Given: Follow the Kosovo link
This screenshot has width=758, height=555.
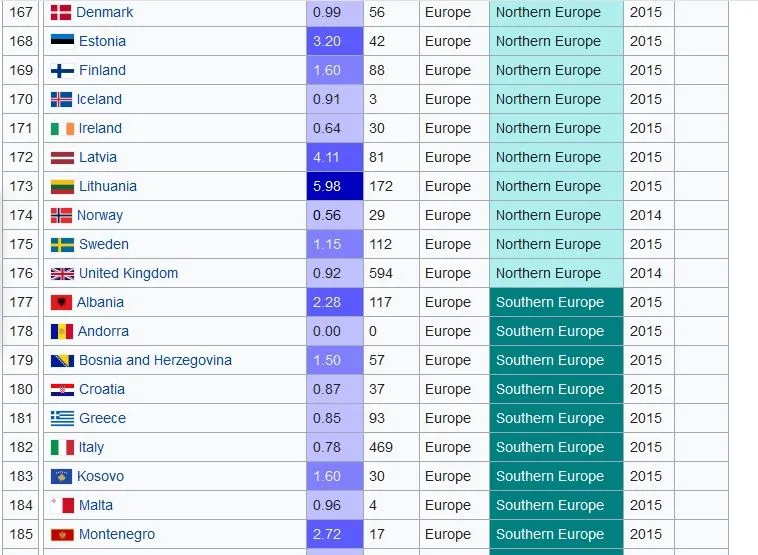Looking at the screenshot, I should [x=100, y=477].
